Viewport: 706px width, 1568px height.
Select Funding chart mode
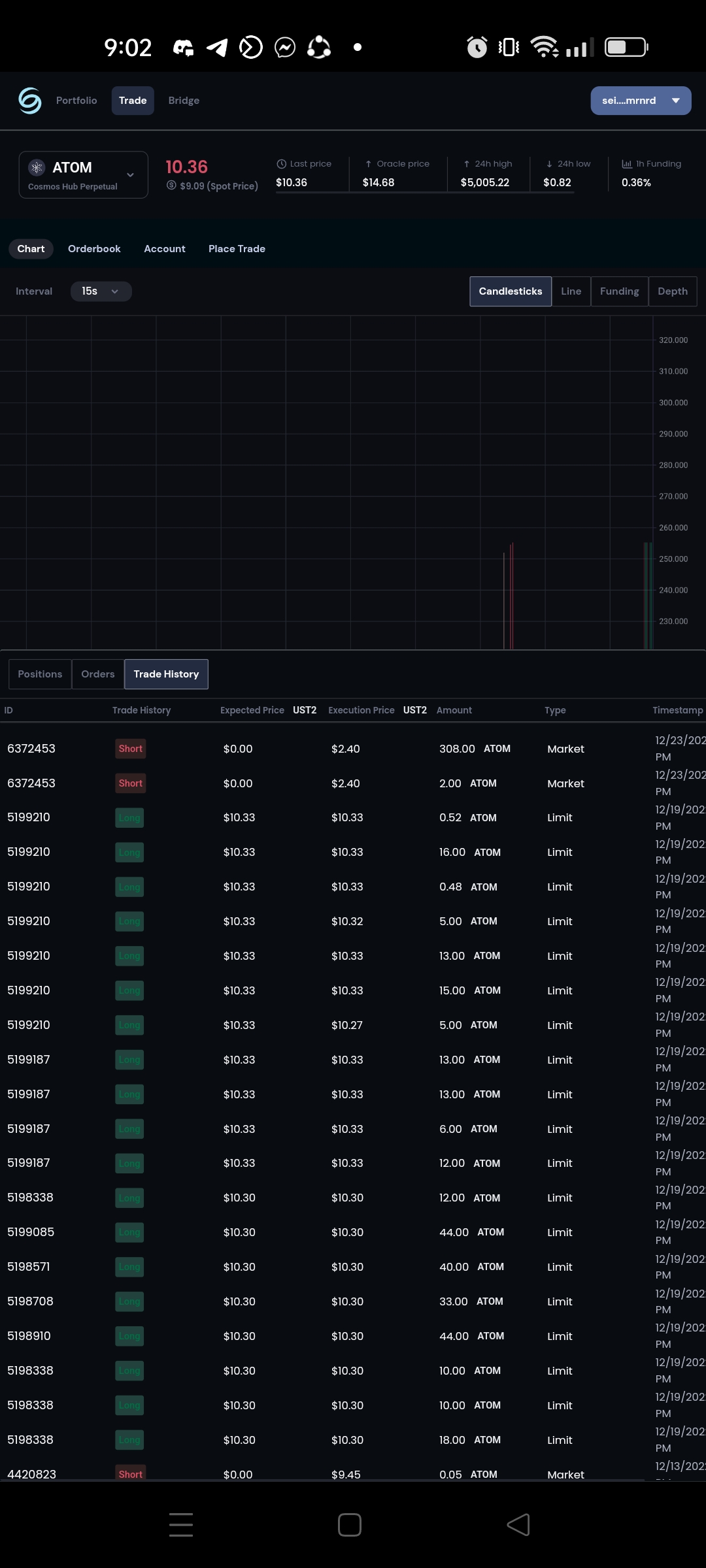(619, 291)
